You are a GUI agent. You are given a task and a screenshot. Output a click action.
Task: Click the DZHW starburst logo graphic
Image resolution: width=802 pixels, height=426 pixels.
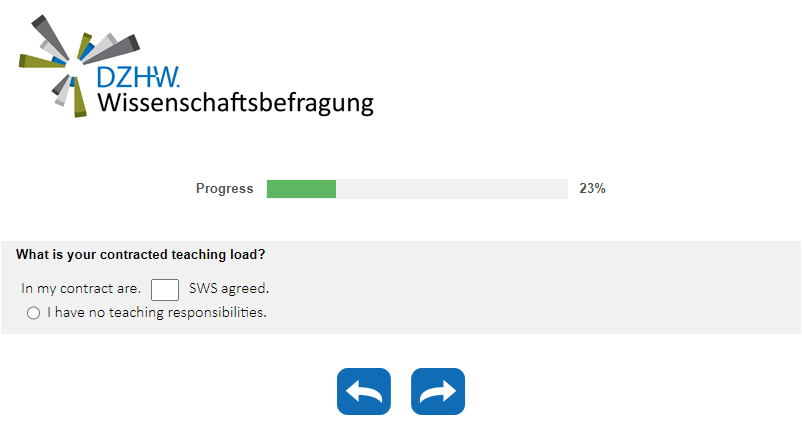click(x=70, y=62)
